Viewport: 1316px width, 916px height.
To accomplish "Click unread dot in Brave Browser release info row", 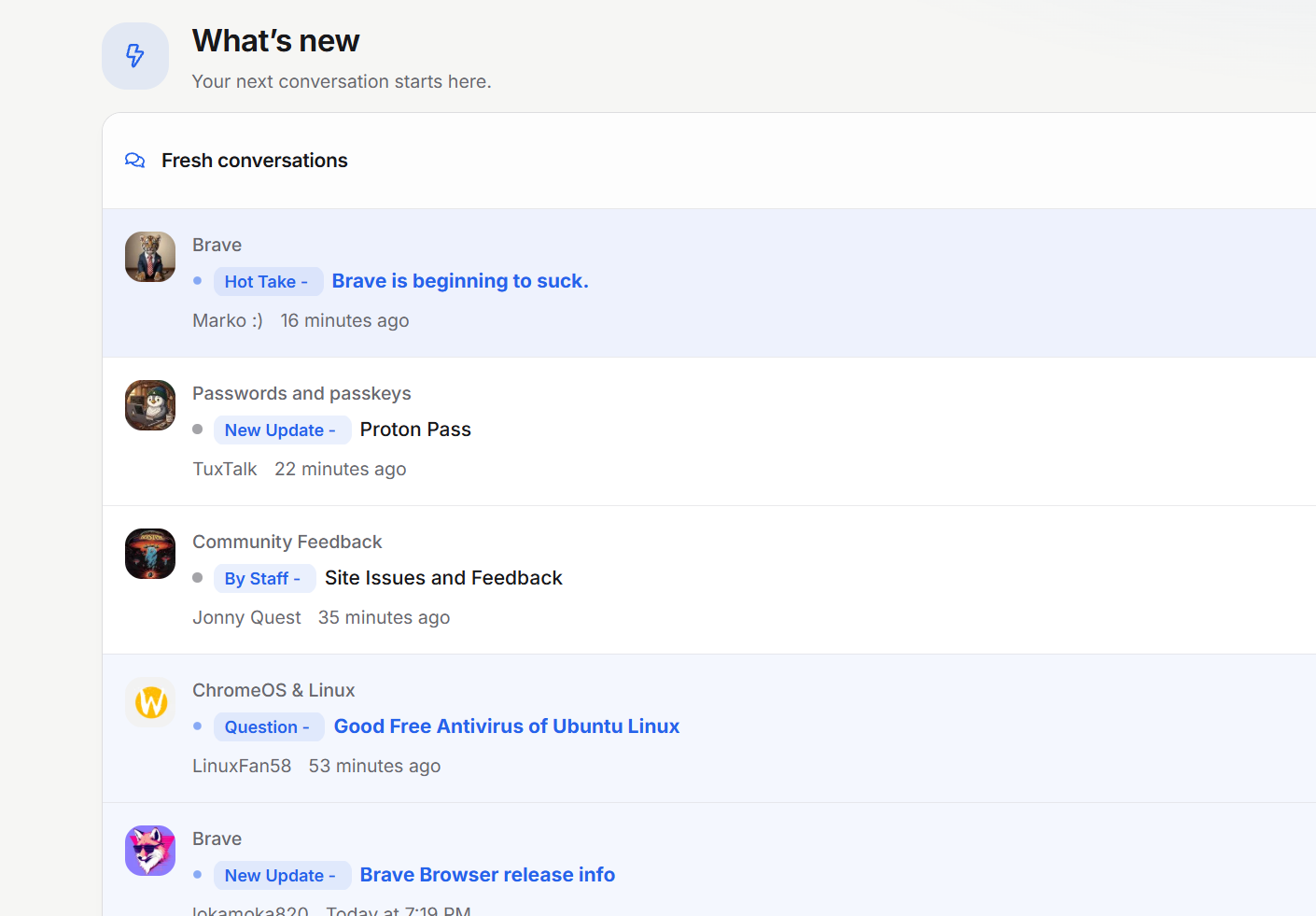I will (197, 874).
